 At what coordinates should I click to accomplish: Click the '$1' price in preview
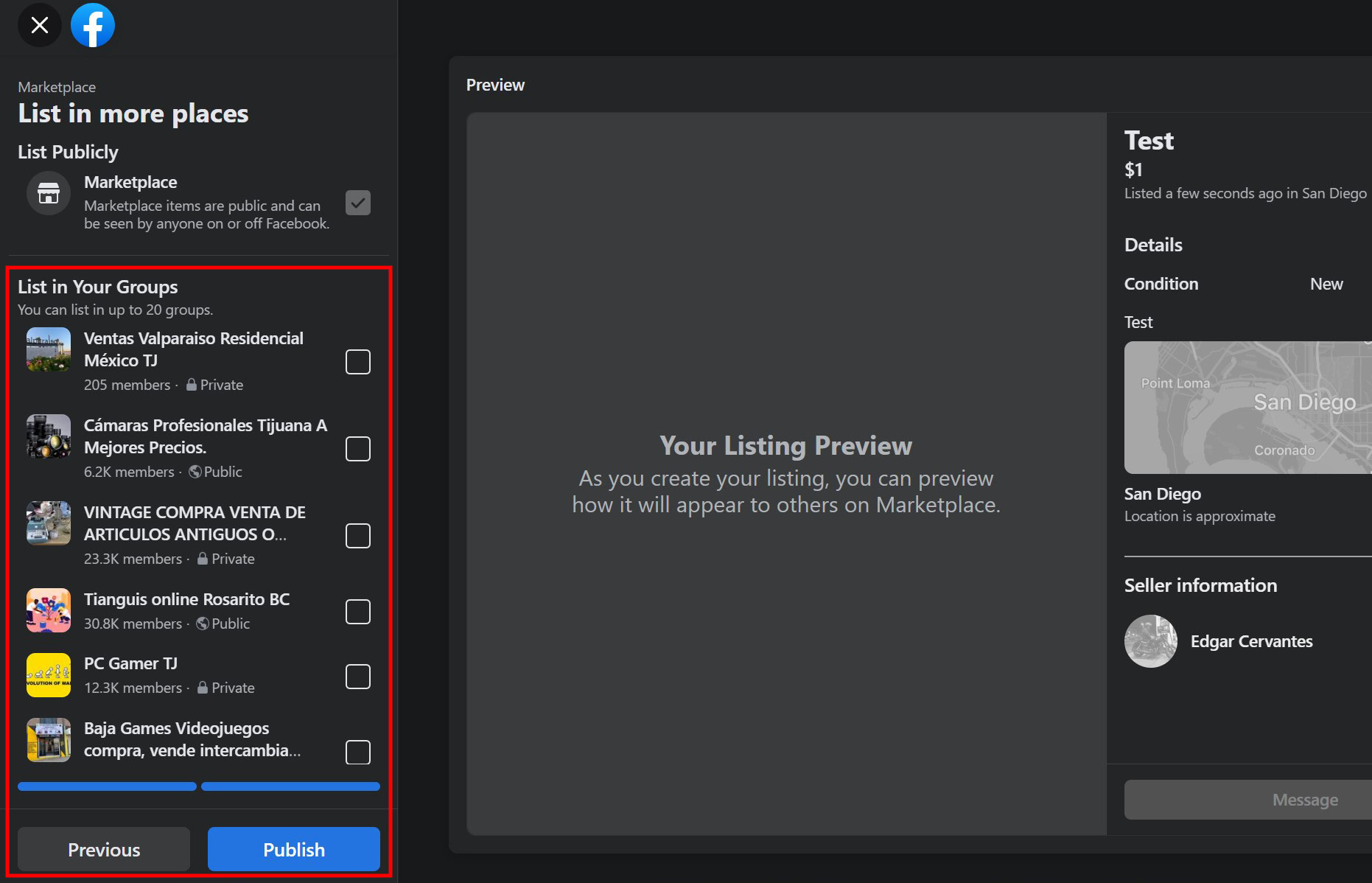(x=1133, y=170)
